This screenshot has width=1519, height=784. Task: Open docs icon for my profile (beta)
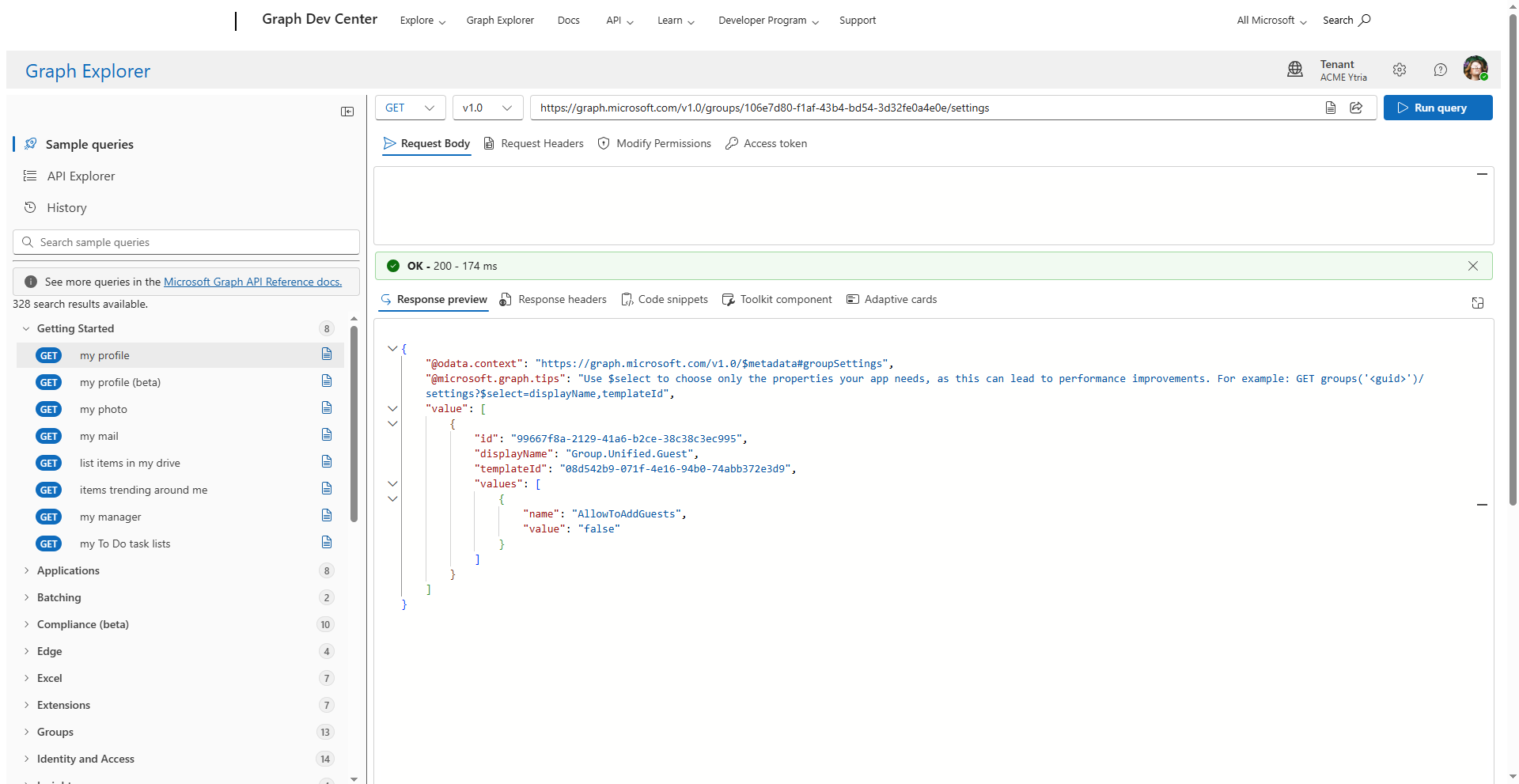pyautogui.click(x=327, y=381)
